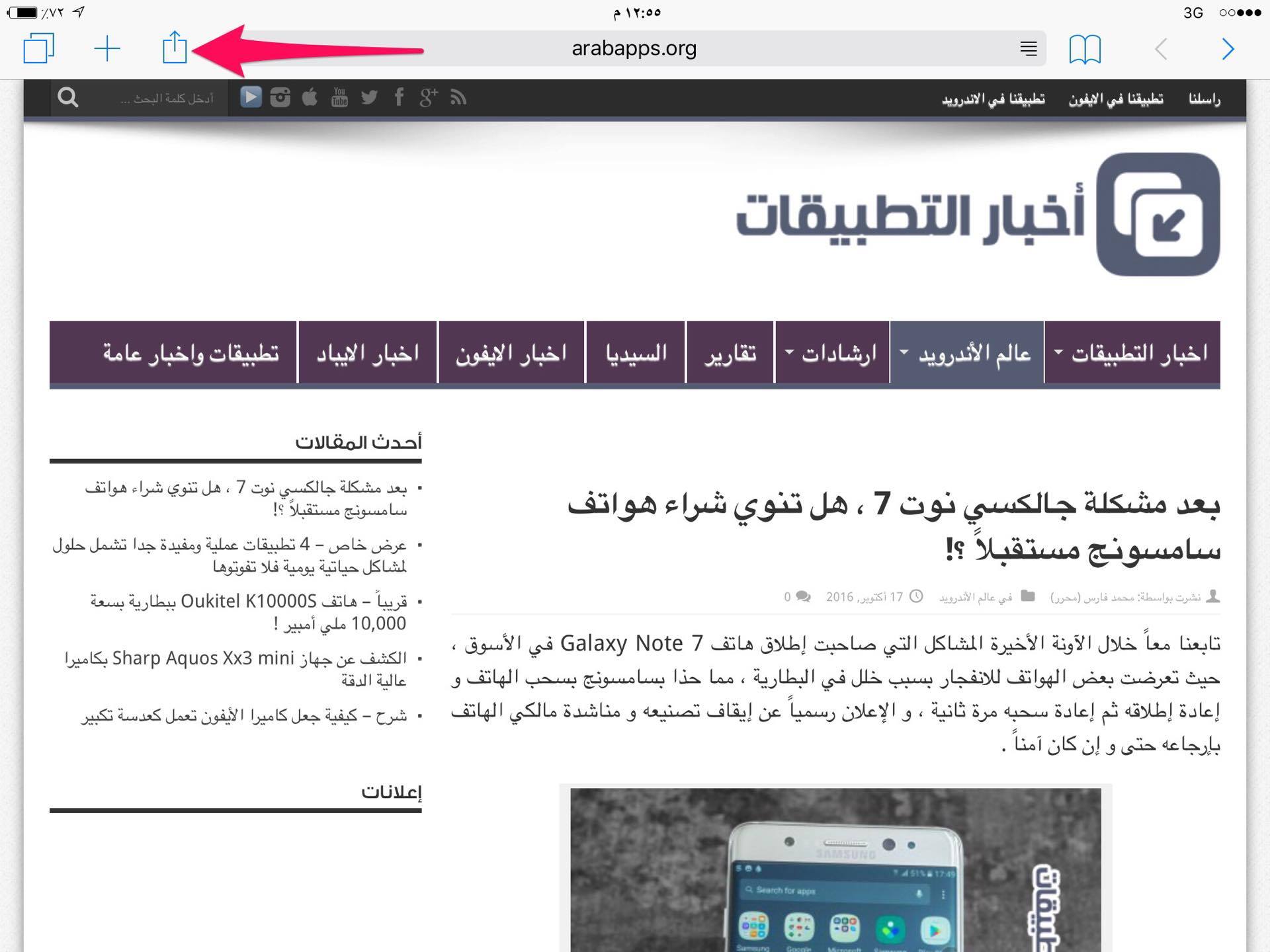The height and width of the screenshot is (952, 1270).
Task: Click the comments bubble icon under the headline
Action: (803, 597)
